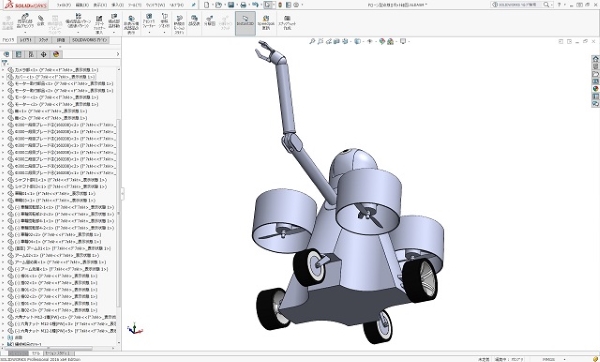Pin the menu bar with pushpin icon
This screenshot has width=600, height=362.
pos(194,5)
